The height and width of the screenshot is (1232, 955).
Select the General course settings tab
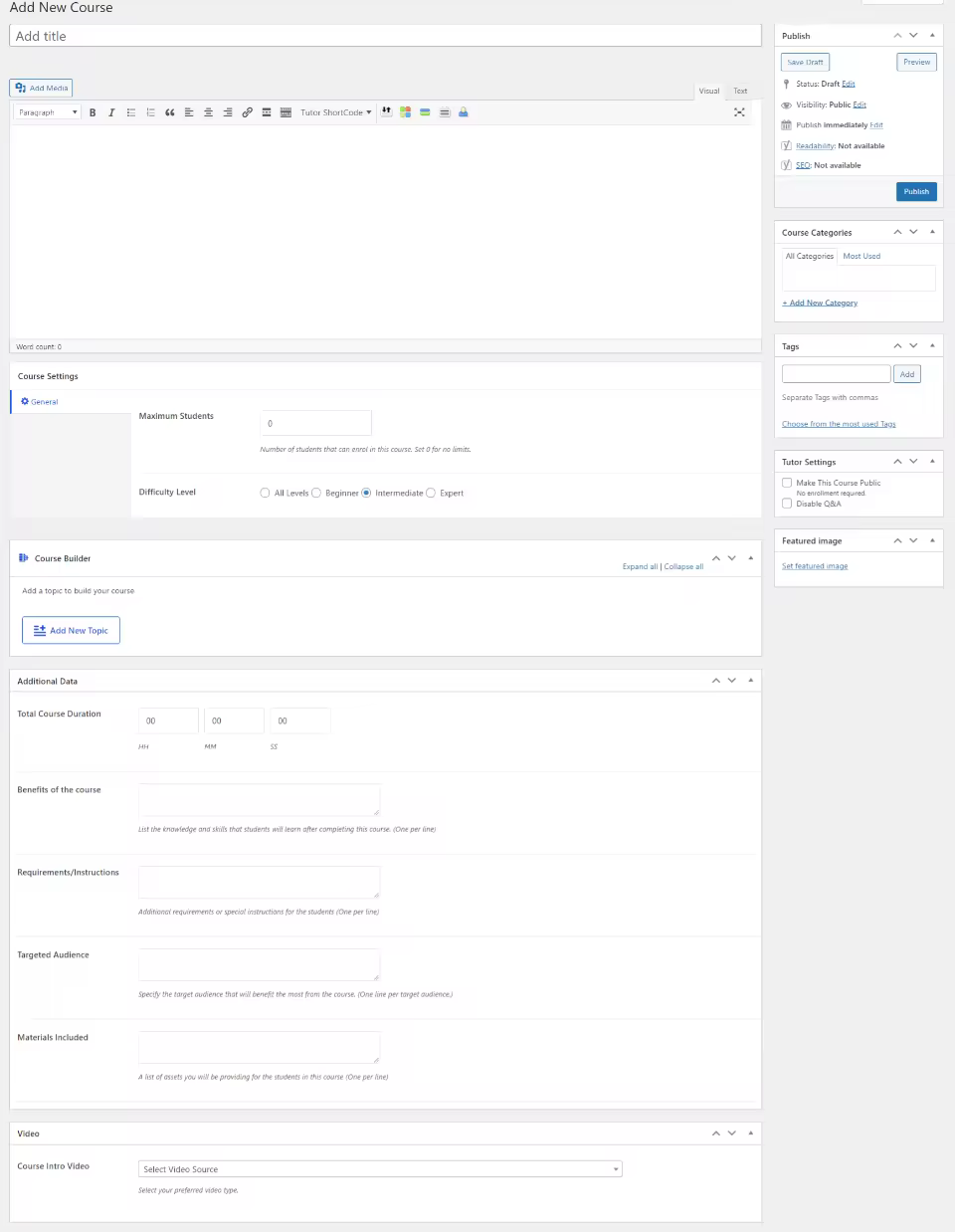pyautogui.click(x=71, y=402)
